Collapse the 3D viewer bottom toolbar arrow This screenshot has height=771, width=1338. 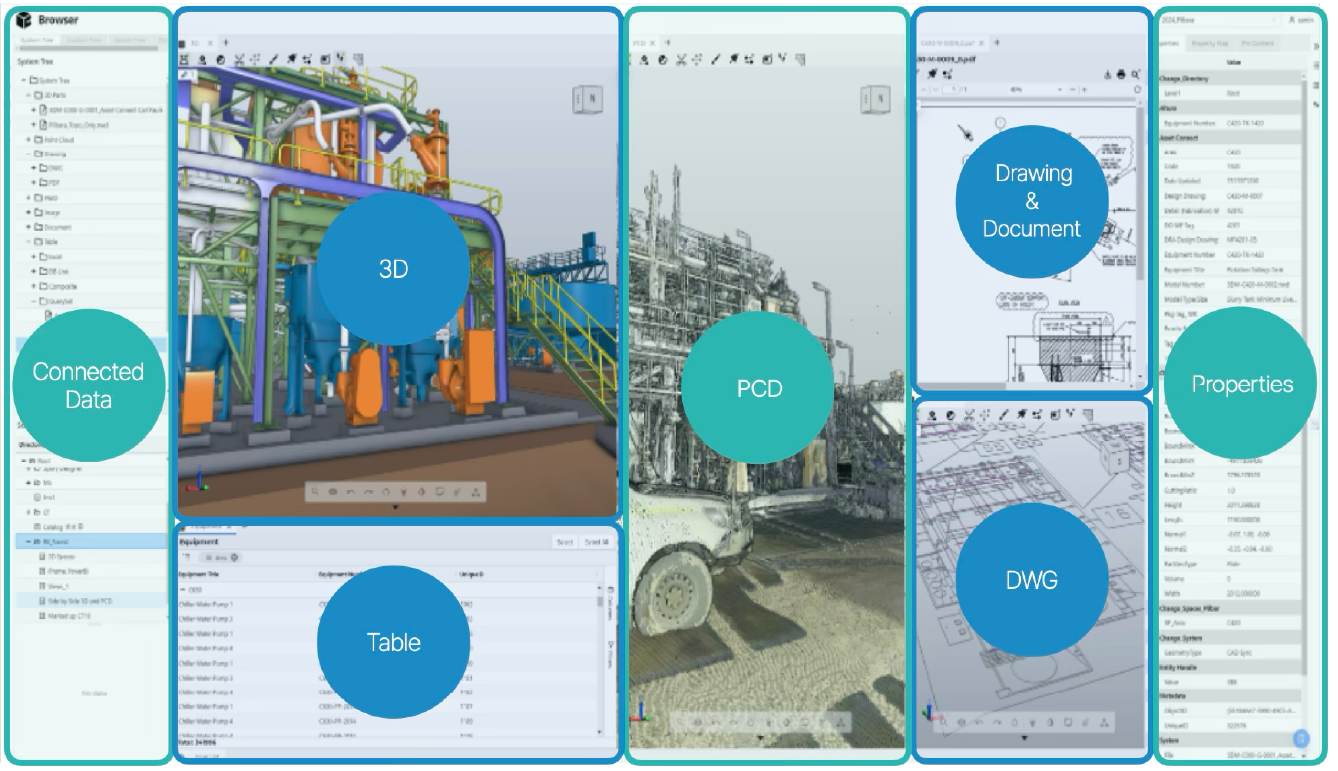(x=395, y=508)
